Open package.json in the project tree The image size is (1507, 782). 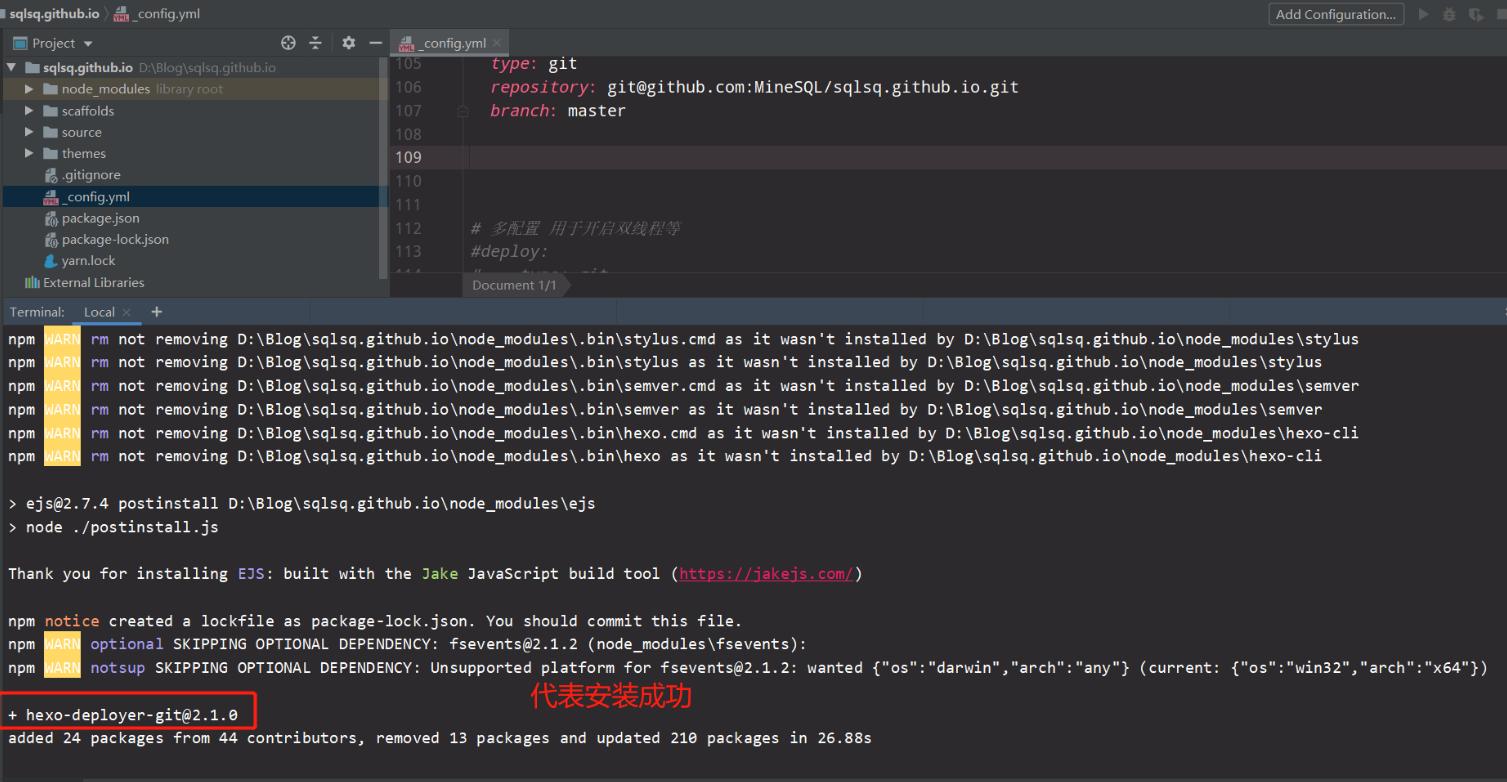[x=100, y=218]
